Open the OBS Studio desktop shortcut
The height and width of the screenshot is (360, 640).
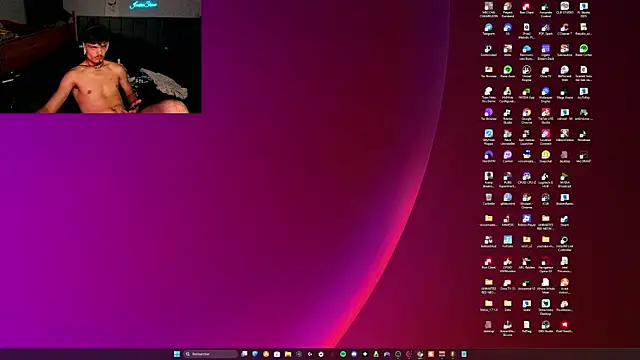[x=546, y=327]
